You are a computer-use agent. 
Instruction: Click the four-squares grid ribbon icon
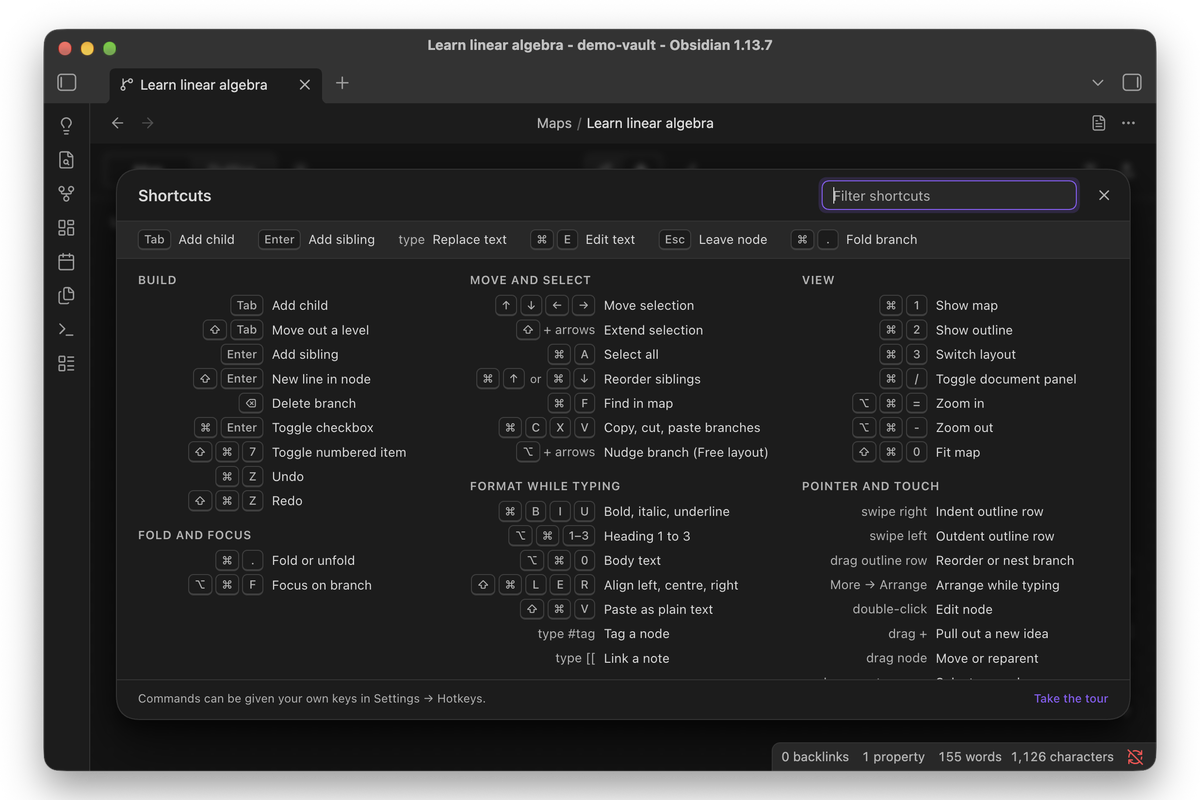[x=66, y=228]
